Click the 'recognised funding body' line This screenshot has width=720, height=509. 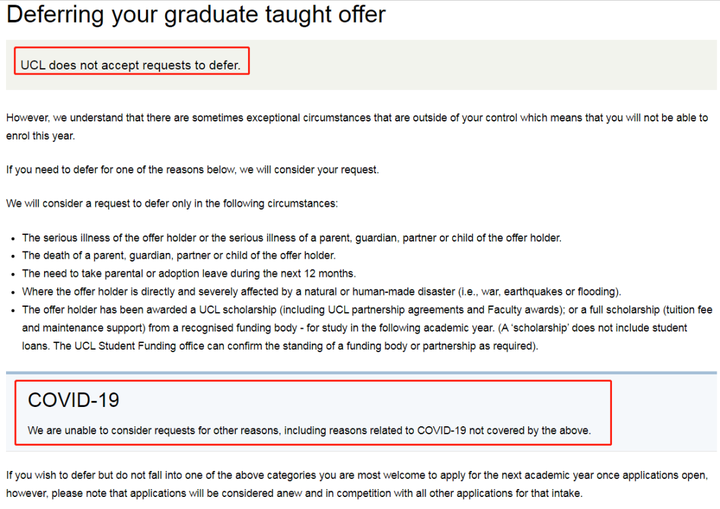tap(354, 328)
